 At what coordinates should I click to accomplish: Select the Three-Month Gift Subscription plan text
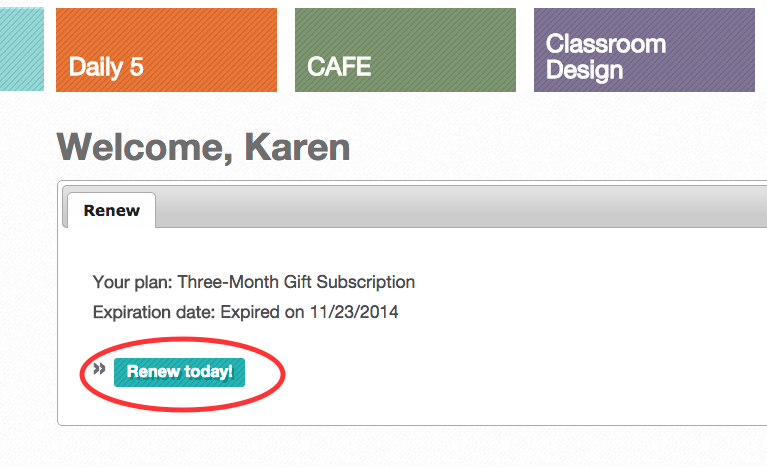pos(296,282)
